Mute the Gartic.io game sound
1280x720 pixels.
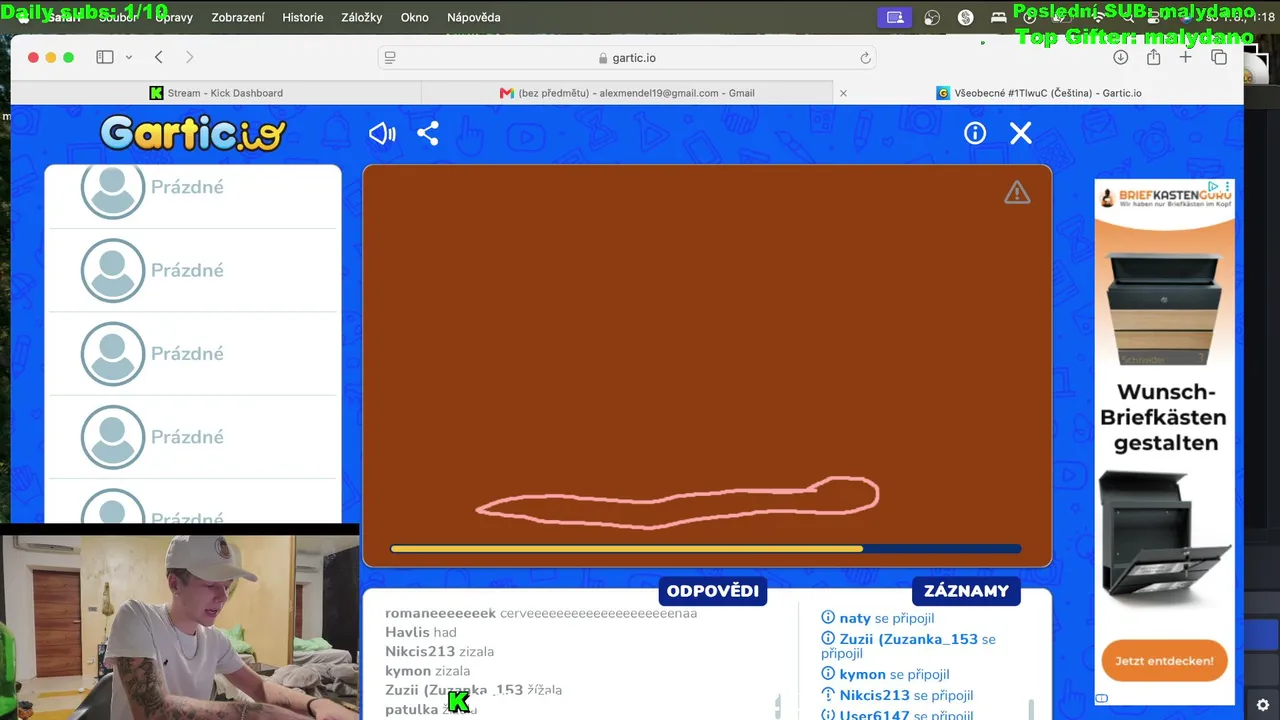point(382,134)
